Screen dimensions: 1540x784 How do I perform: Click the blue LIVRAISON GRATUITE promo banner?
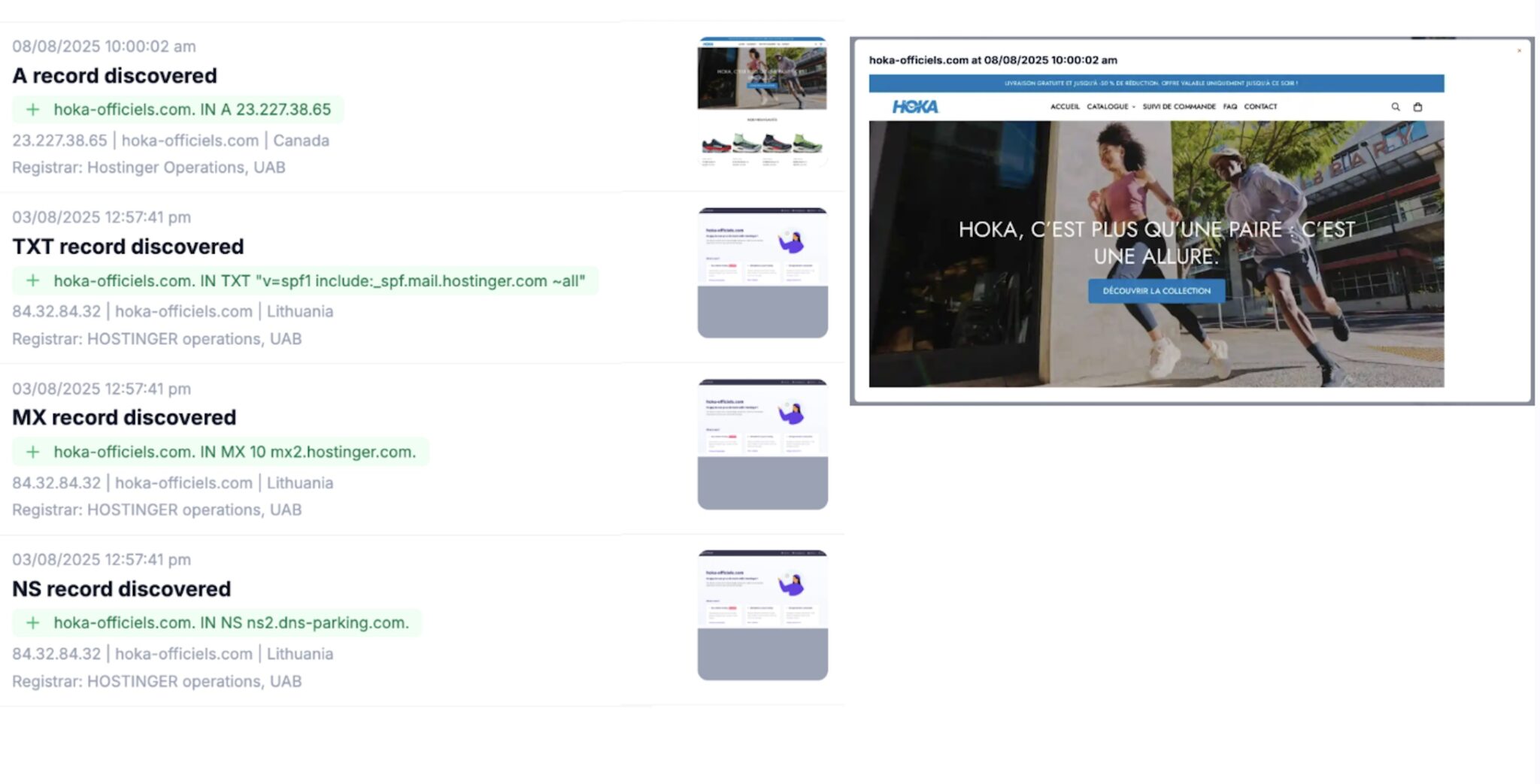pos(1157,83)
